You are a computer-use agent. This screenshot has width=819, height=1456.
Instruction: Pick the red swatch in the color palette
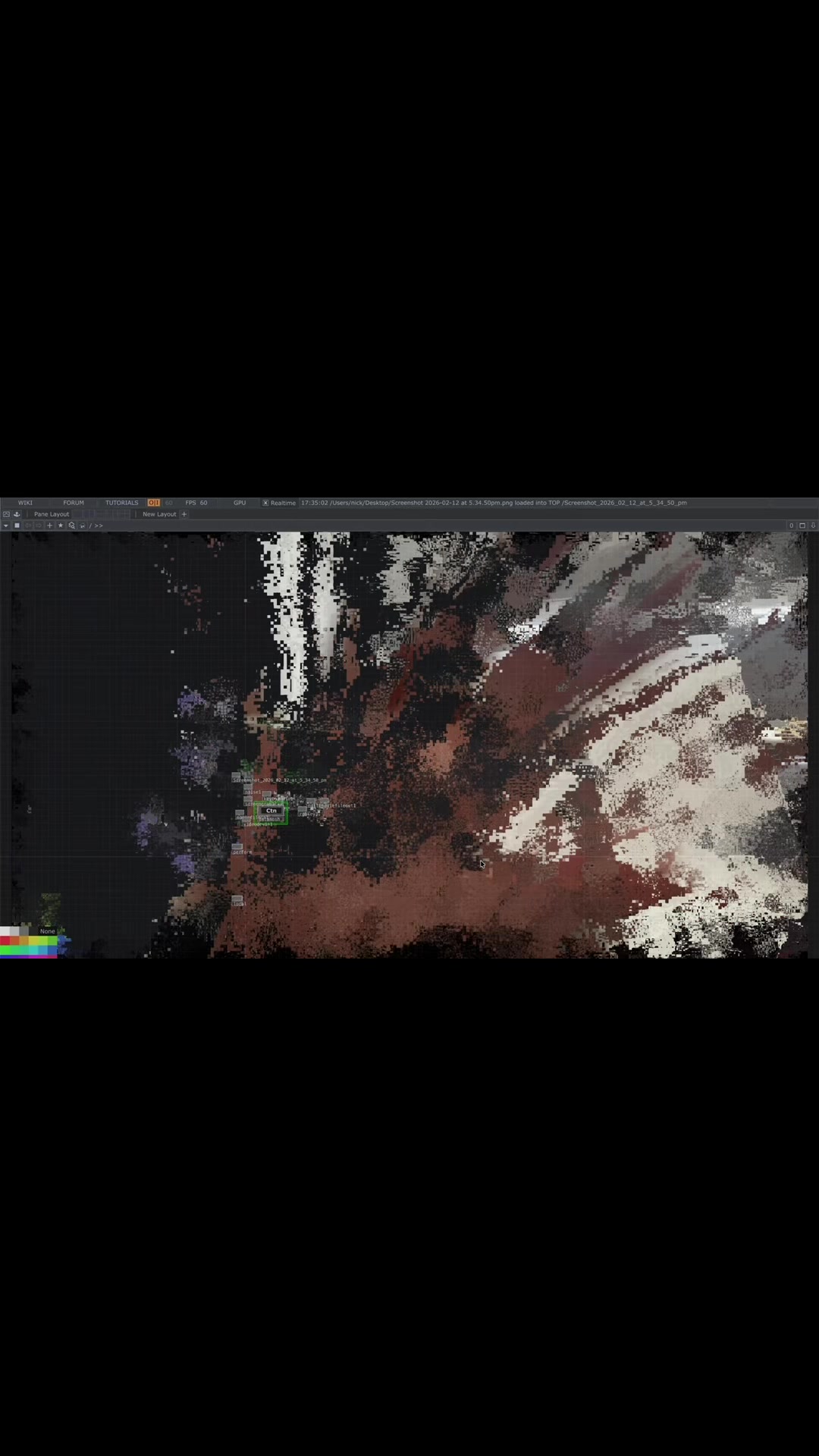pyautogui.click(x=5, y=940)
